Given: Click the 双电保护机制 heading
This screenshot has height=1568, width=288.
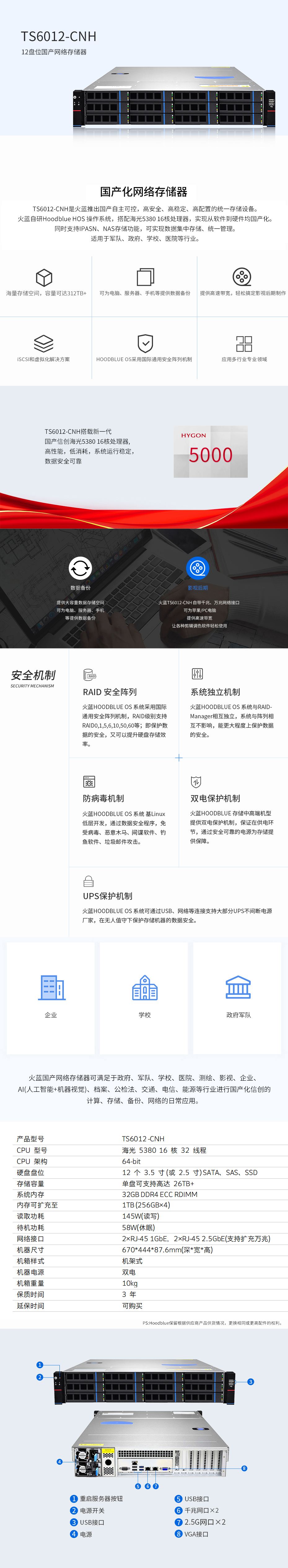Looking at the screenshot, I should [x=216, y=799].
